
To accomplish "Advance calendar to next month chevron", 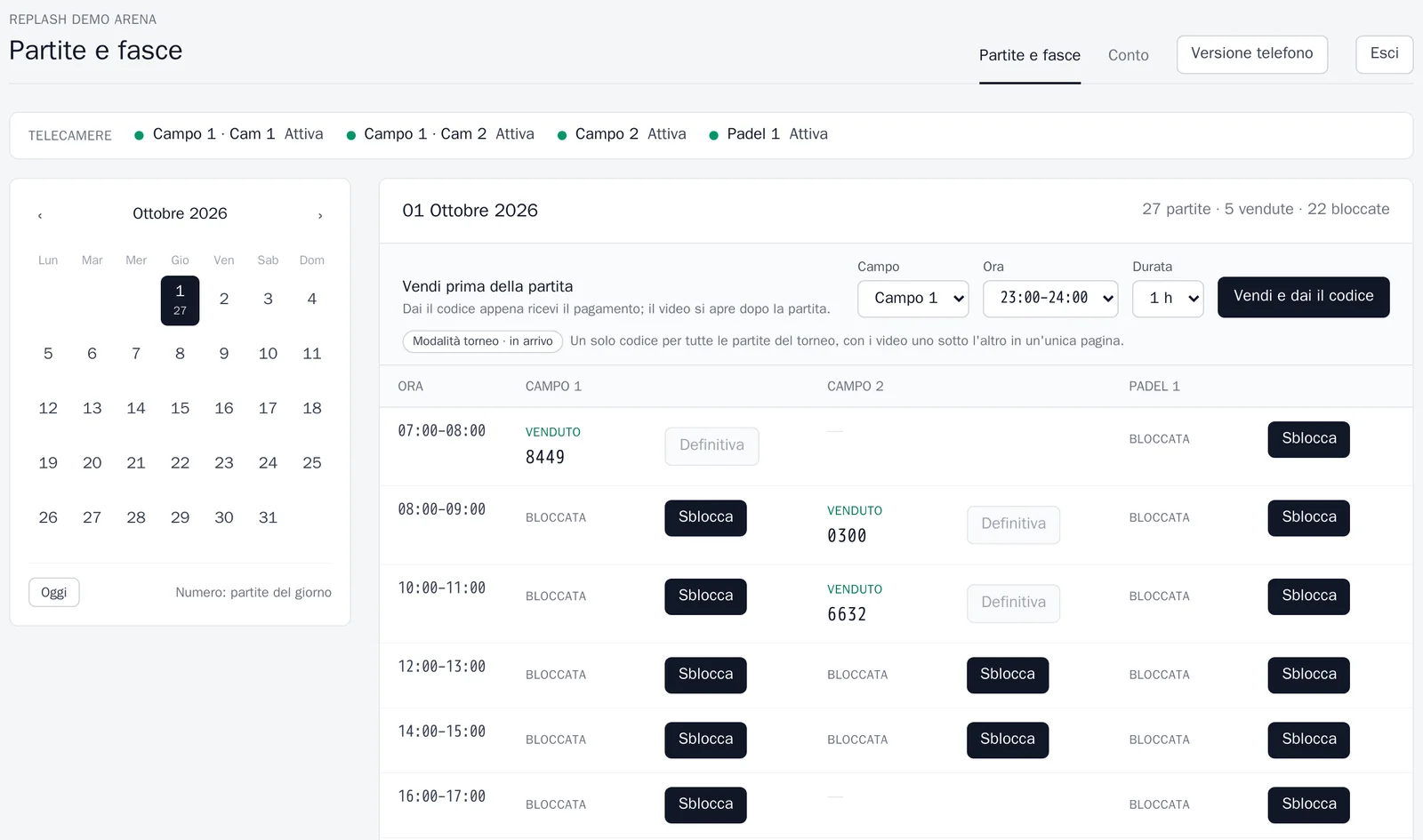I will (x=320, y=215).
